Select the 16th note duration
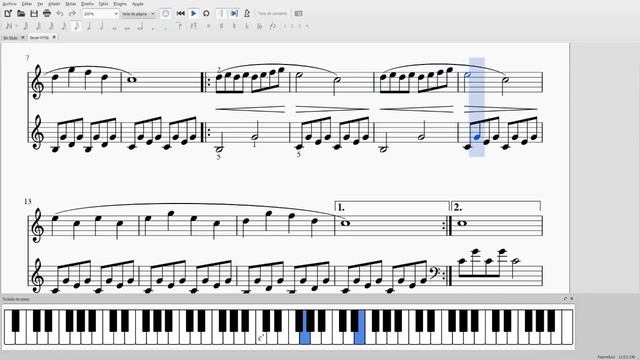 pyautogui.click(x=63, y=26)
